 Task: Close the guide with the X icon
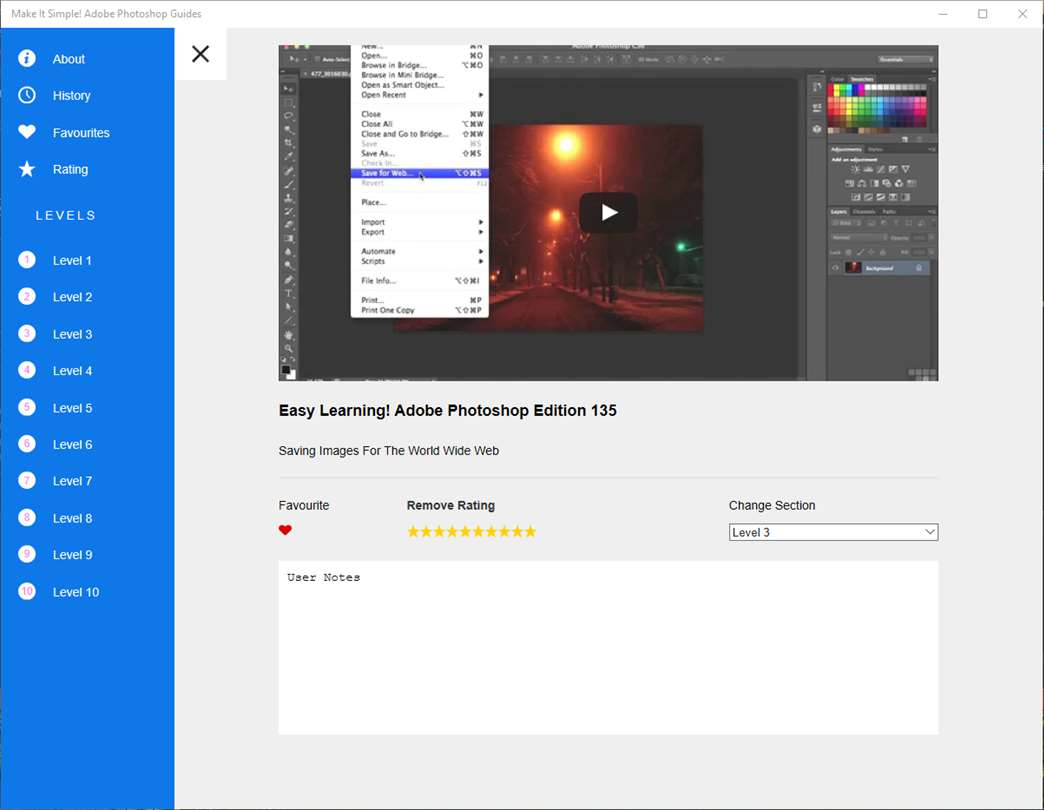(x=200, y=54)
